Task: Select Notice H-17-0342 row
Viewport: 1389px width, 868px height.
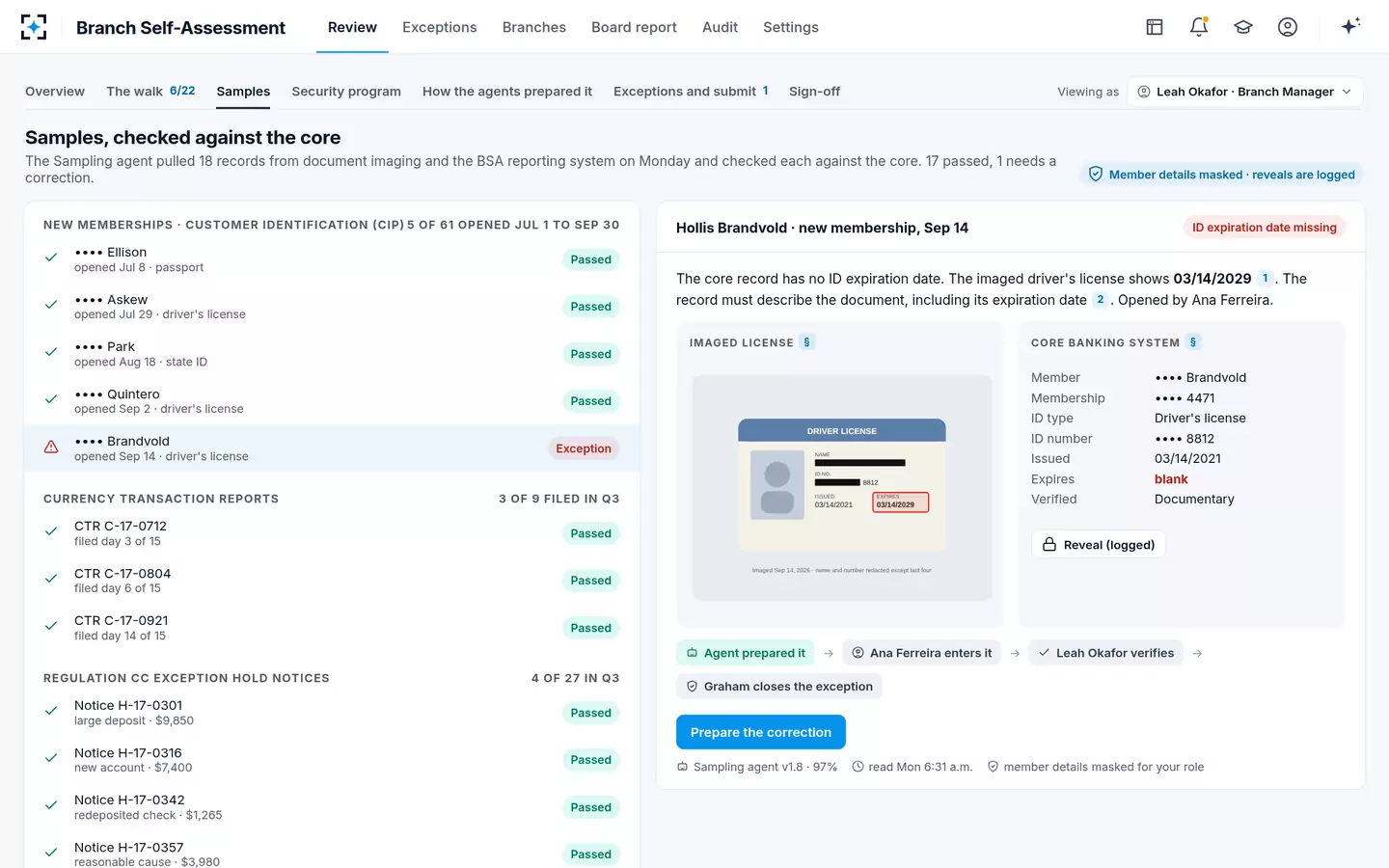Action: (x=332, y=807)
